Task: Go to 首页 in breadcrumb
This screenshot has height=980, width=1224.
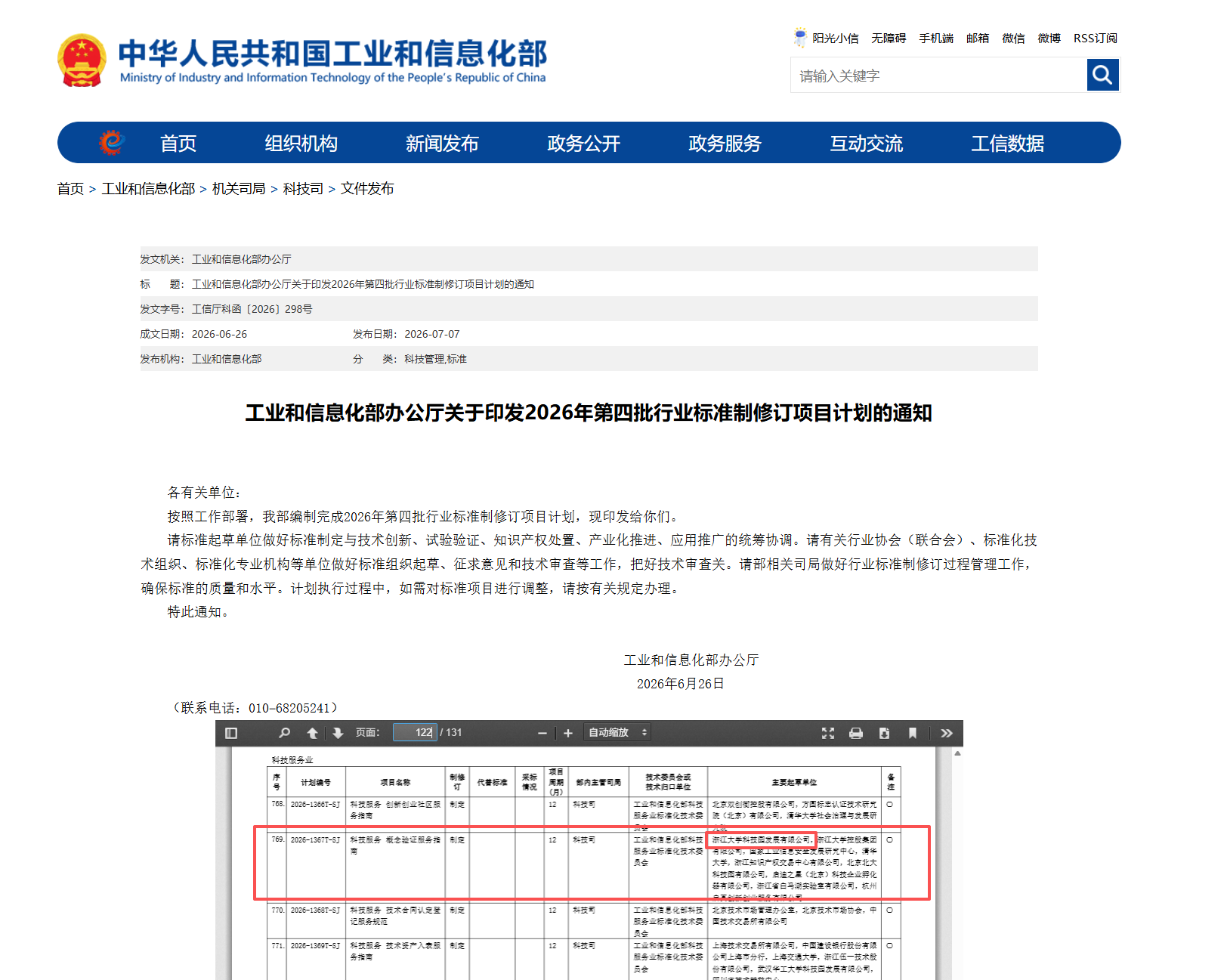Action: (70, 188)
